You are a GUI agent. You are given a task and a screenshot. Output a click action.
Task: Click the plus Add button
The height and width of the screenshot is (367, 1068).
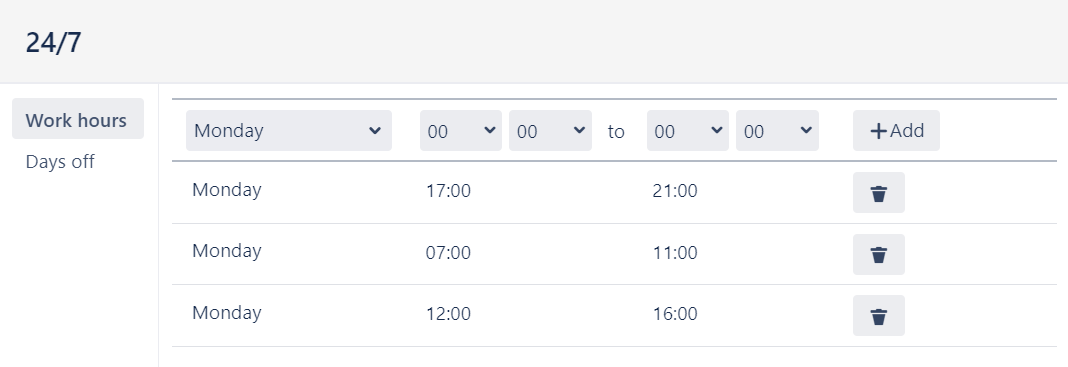coord(896,131)
